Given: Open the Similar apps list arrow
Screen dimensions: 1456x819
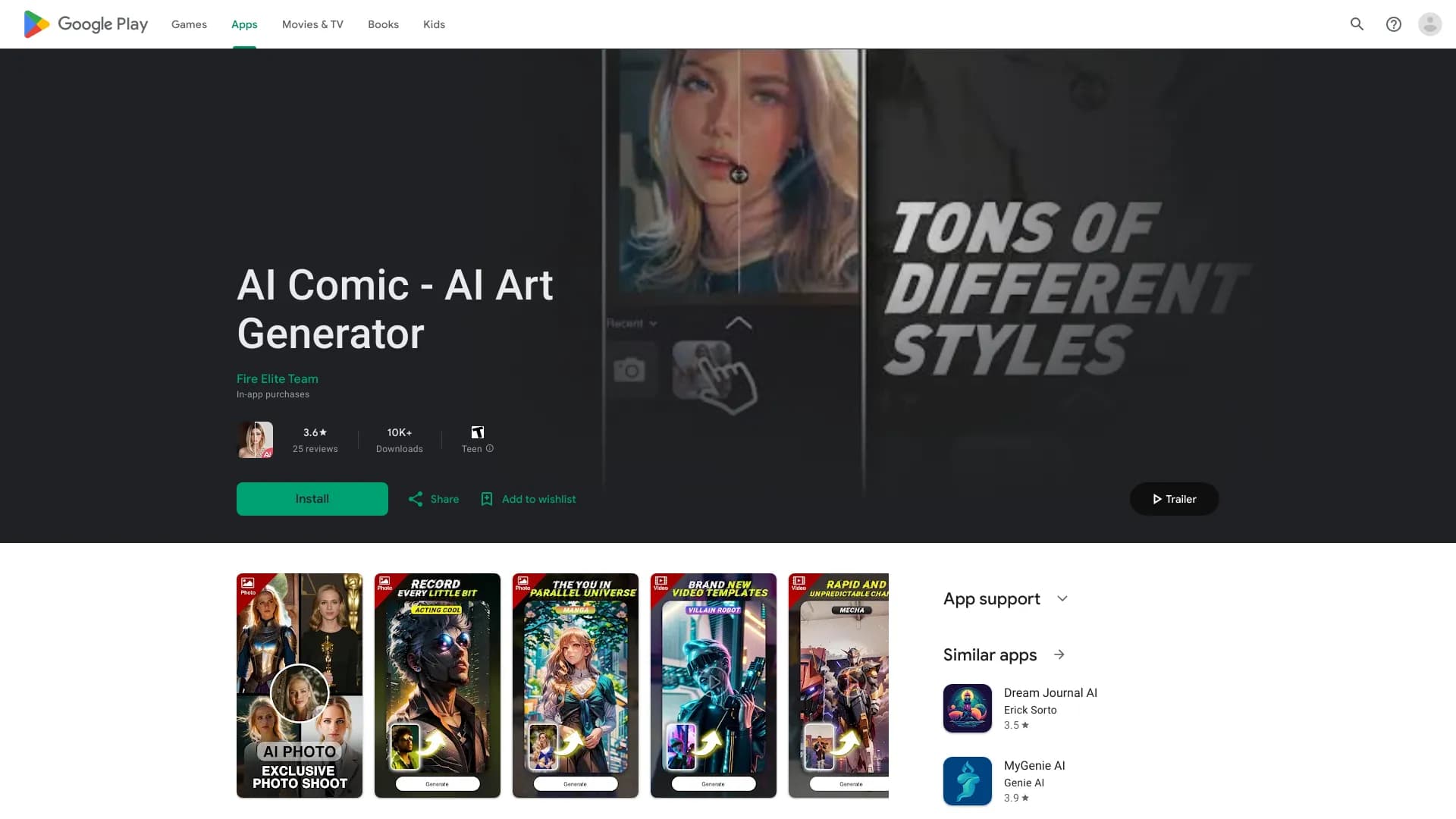Looking at the screenshot, I should click(x=1059, y=654).
